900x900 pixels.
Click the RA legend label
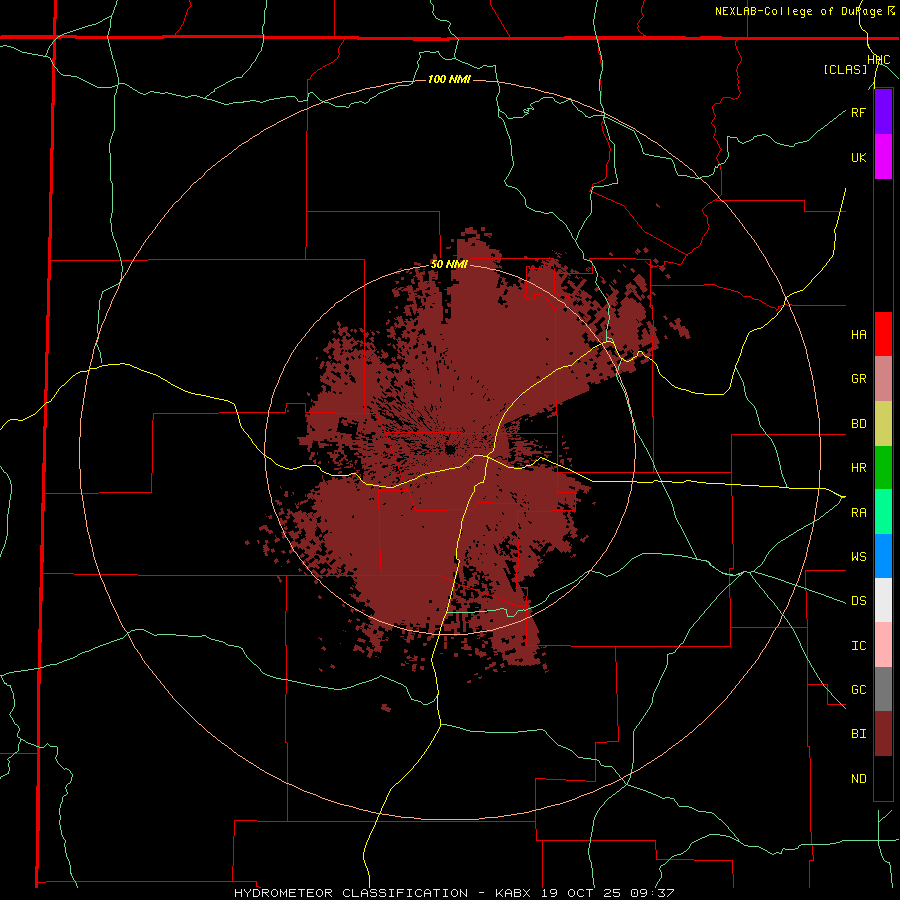[x=858, y=513]
